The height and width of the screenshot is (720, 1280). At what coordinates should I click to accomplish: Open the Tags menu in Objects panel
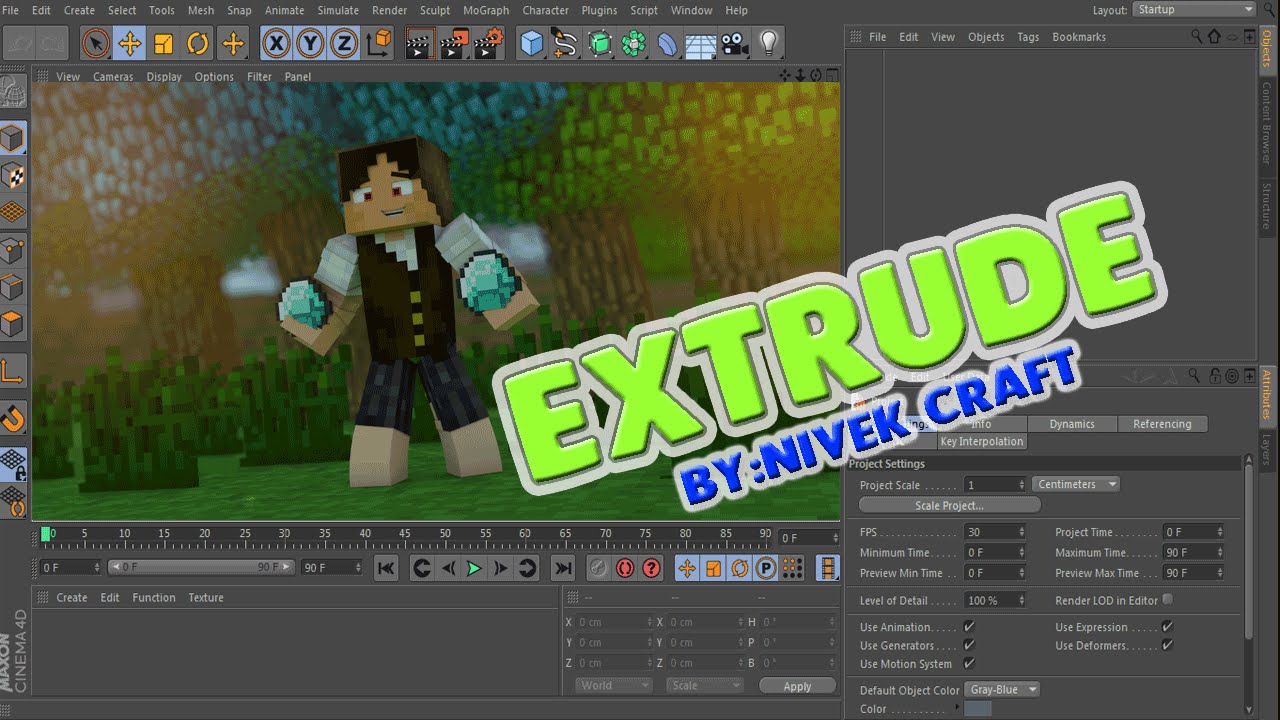1028,36
